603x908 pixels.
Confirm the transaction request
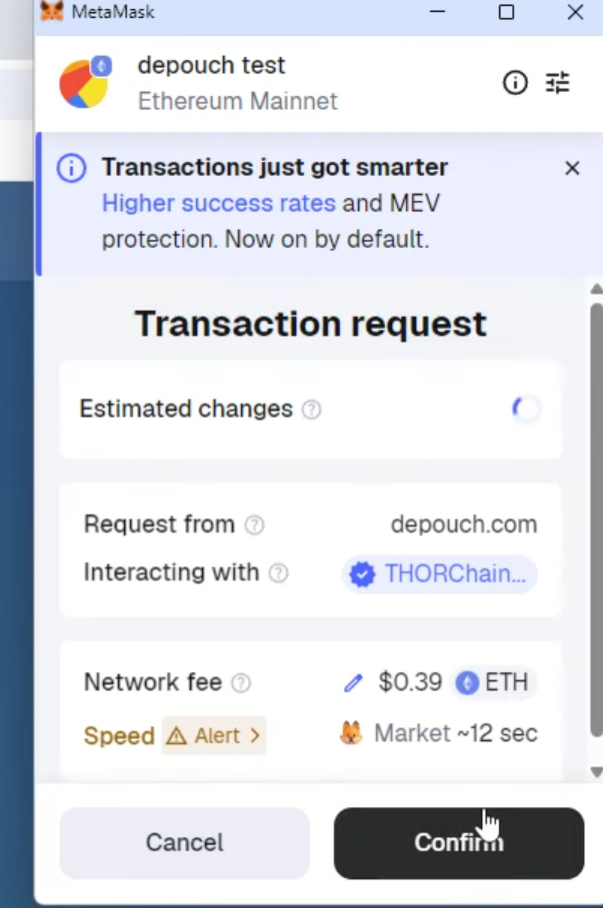point(458,843)
